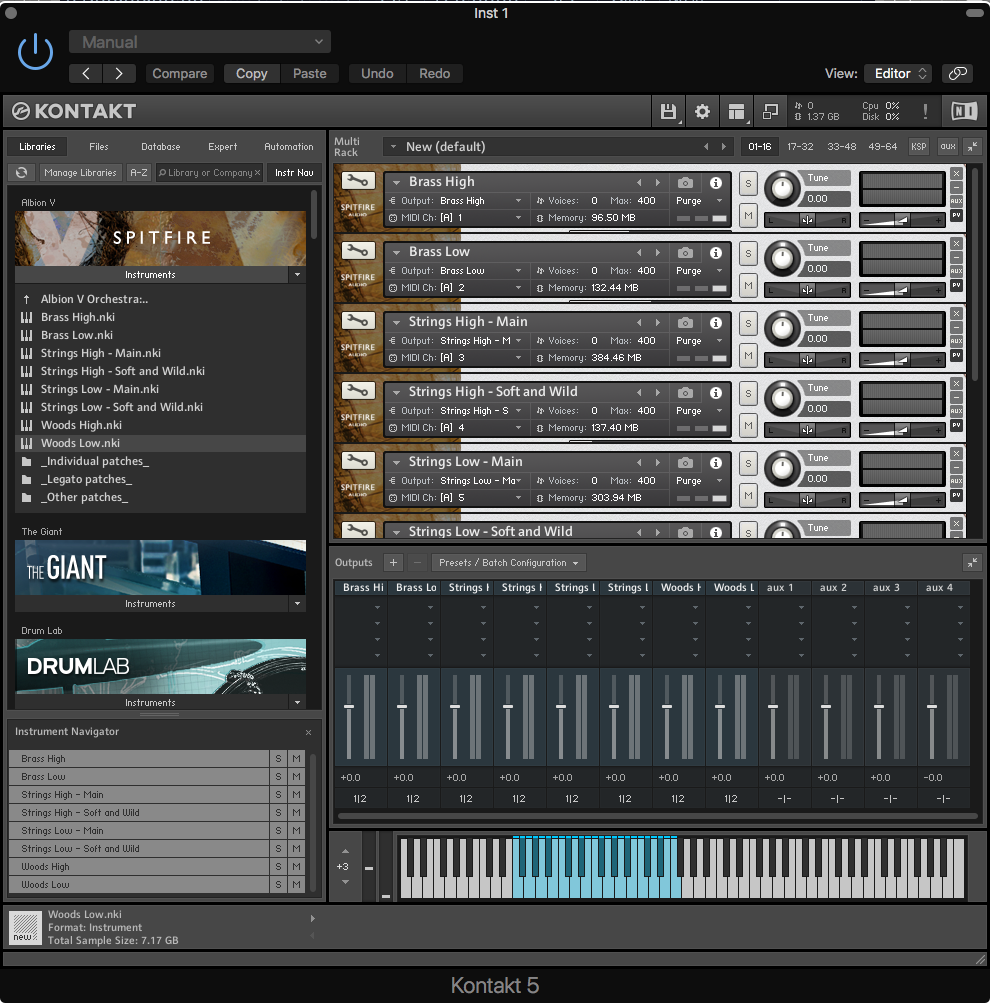
Task: Click the NI logo icon
Action: click(x=964, y=111)
